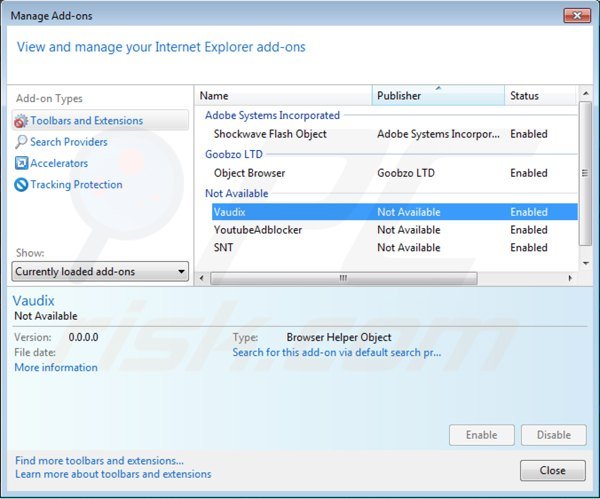Image resolution: width=600 pixels, height=499 pixels.
Task: Click the vertical scrollbar up arrow
Action: (x=585, y=93)
